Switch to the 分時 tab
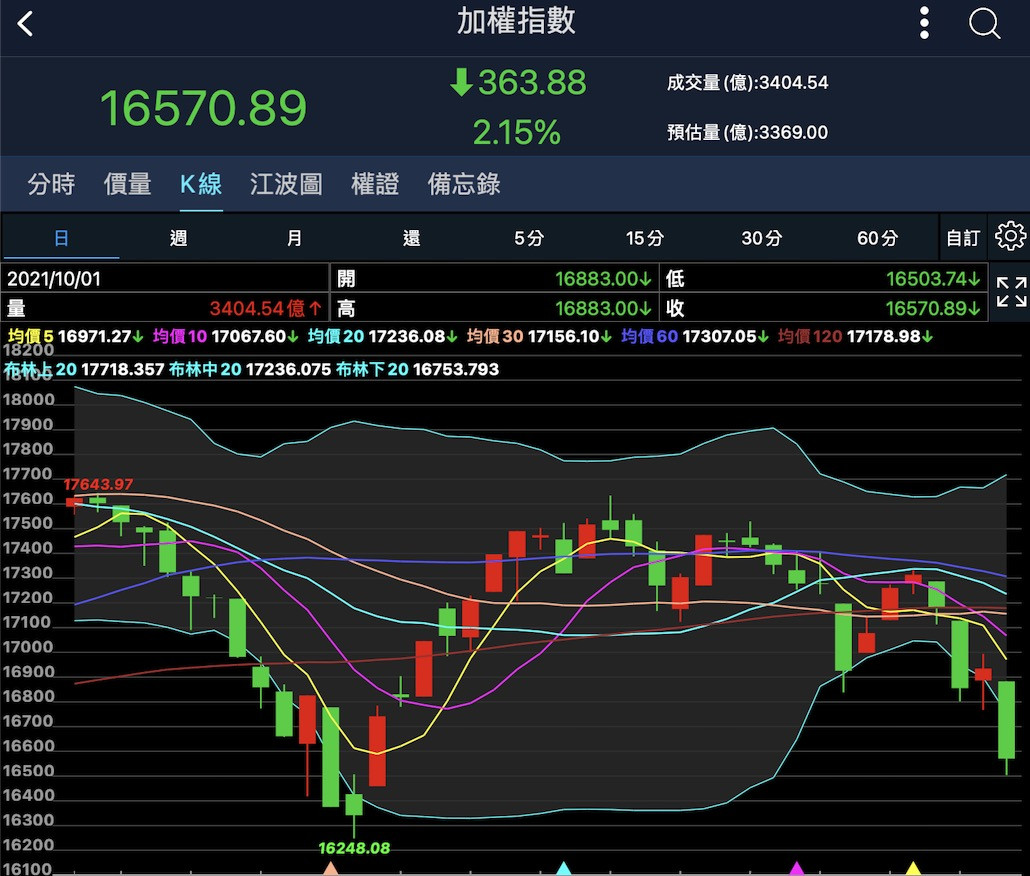Screen dimensions: 1030x876 point(51,184)
